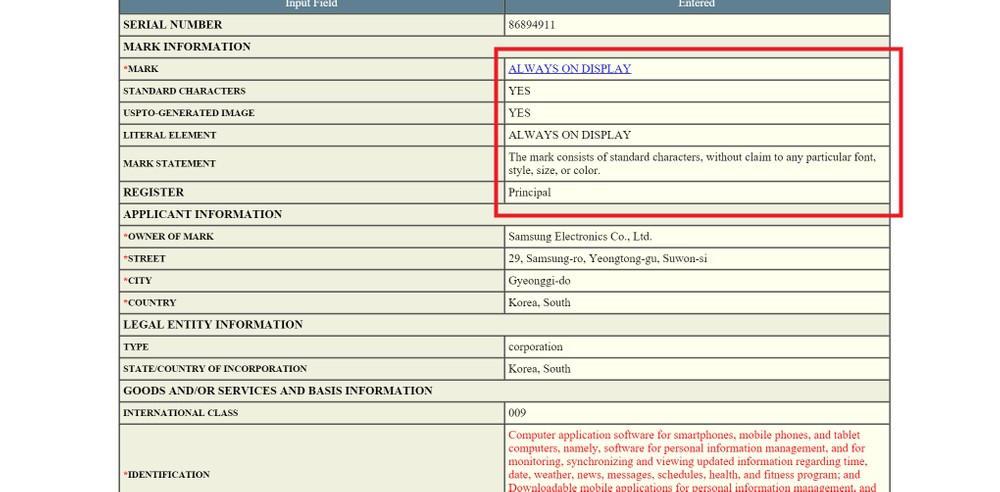The width and height of the screenshot is (1000, 492).
Task: Click the IDENTIFICATION field label
Action: [x=166, y=475]
